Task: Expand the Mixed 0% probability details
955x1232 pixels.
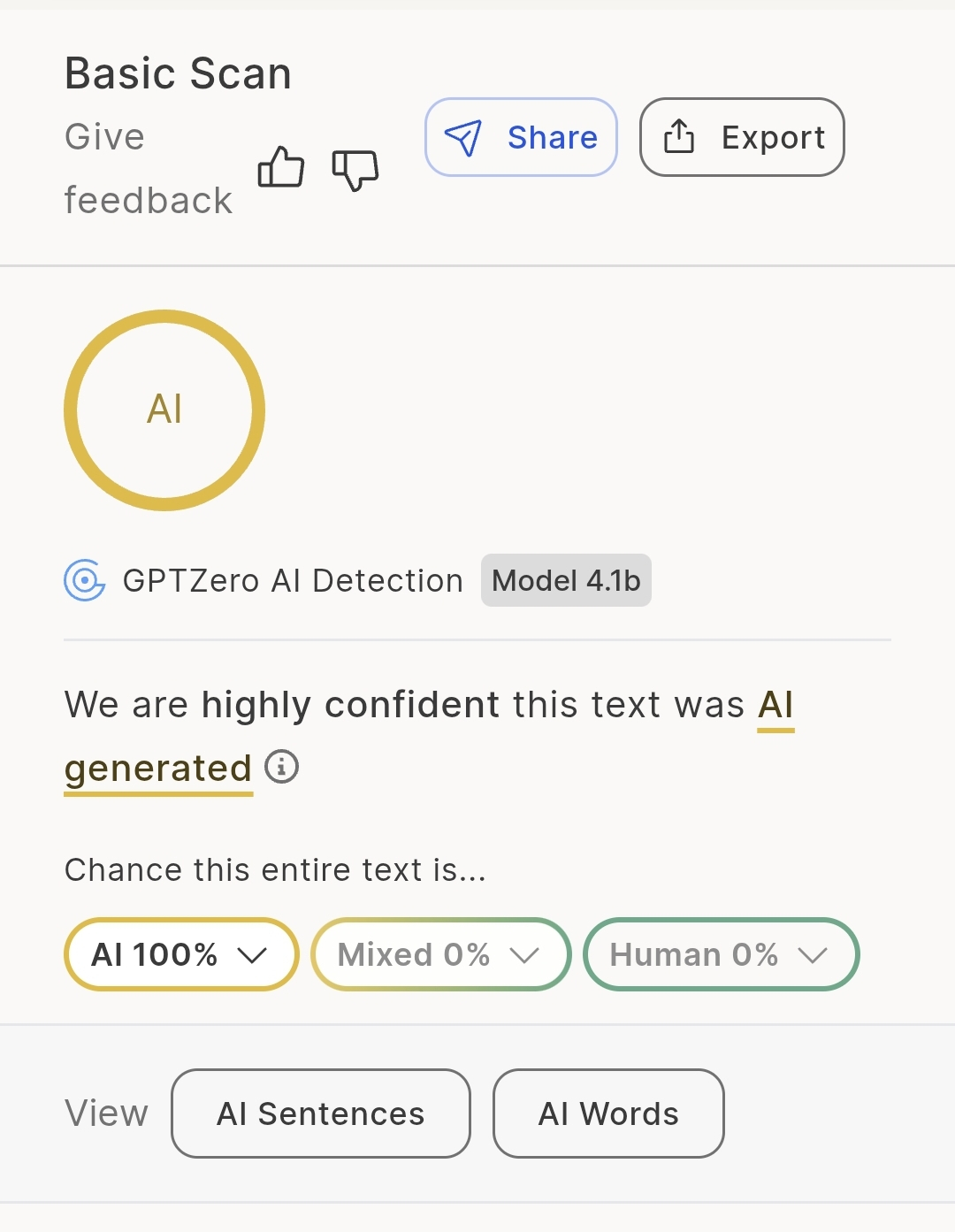Action: coord(439,955)
